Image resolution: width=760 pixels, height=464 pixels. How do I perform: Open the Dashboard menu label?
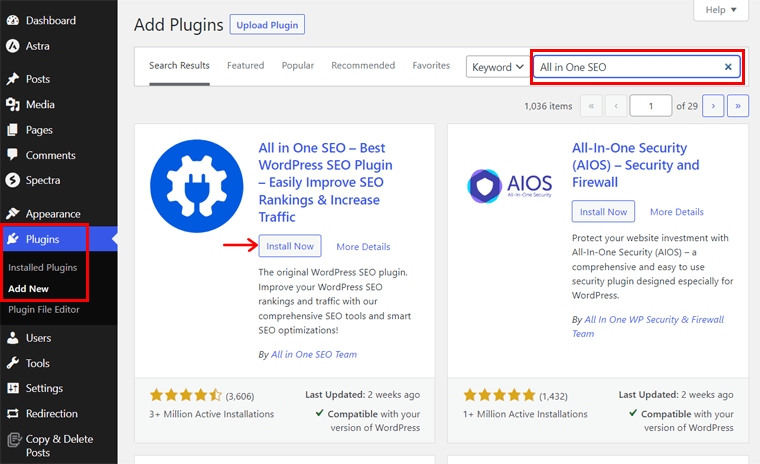(x=51, y=20)
